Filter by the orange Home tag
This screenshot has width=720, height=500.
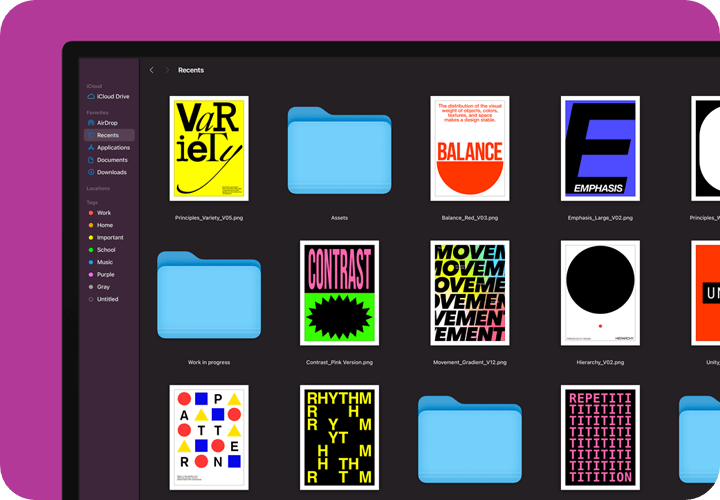tap(101, 225)
